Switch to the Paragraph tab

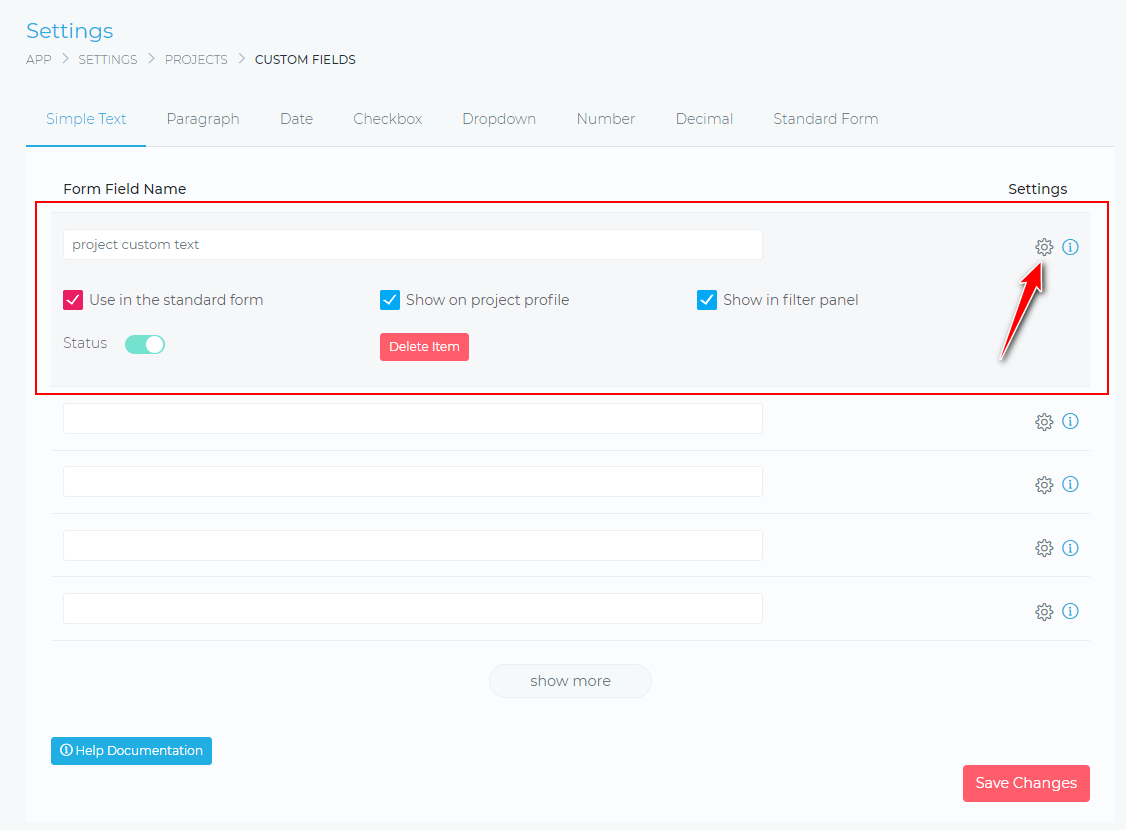tap(203, 118)
